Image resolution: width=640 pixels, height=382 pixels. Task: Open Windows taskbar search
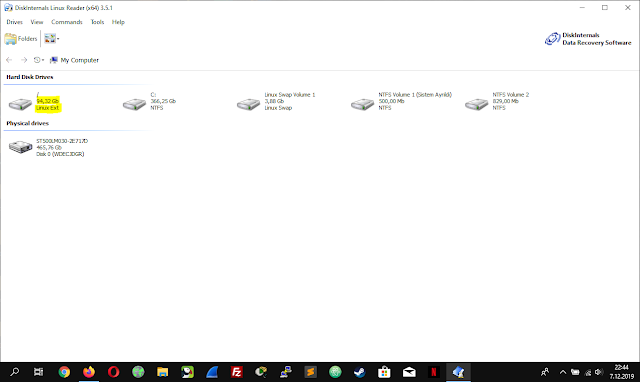14,372
